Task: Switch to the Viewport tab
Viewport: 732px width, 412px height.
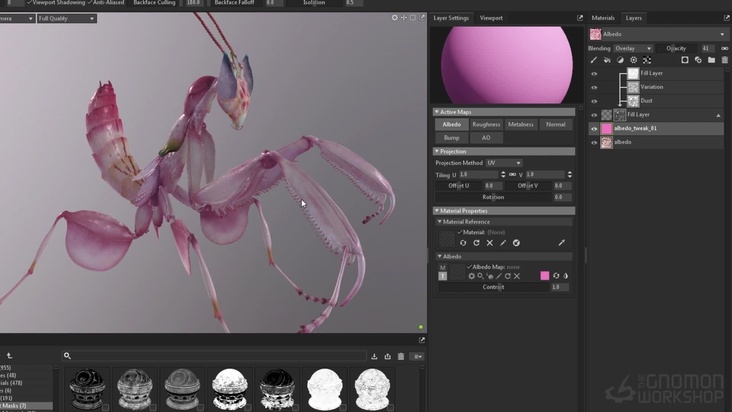Action: pos(491,18)
